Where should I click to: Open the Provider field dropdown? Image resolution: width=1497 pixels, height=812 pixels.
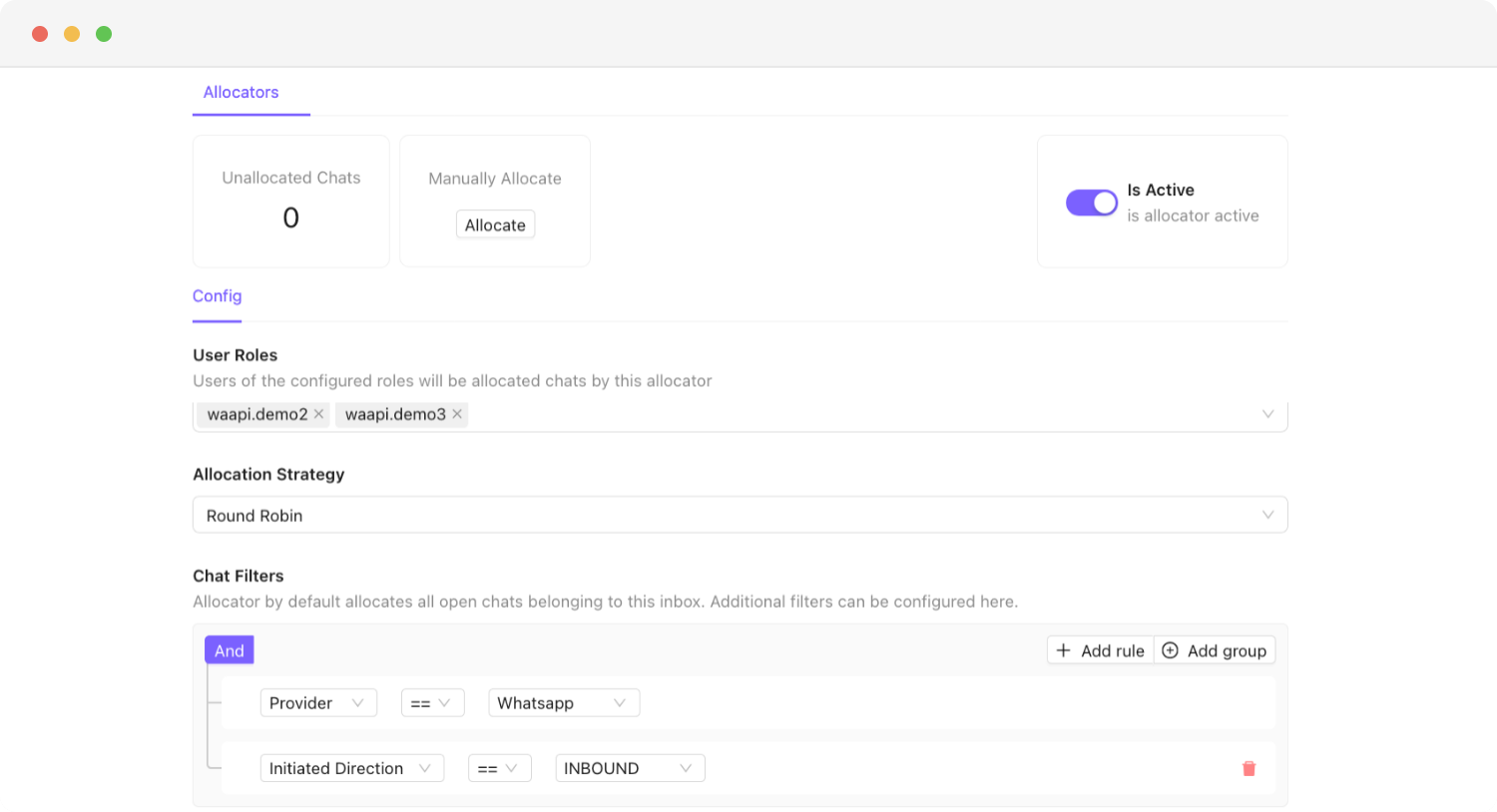point(318,703)
